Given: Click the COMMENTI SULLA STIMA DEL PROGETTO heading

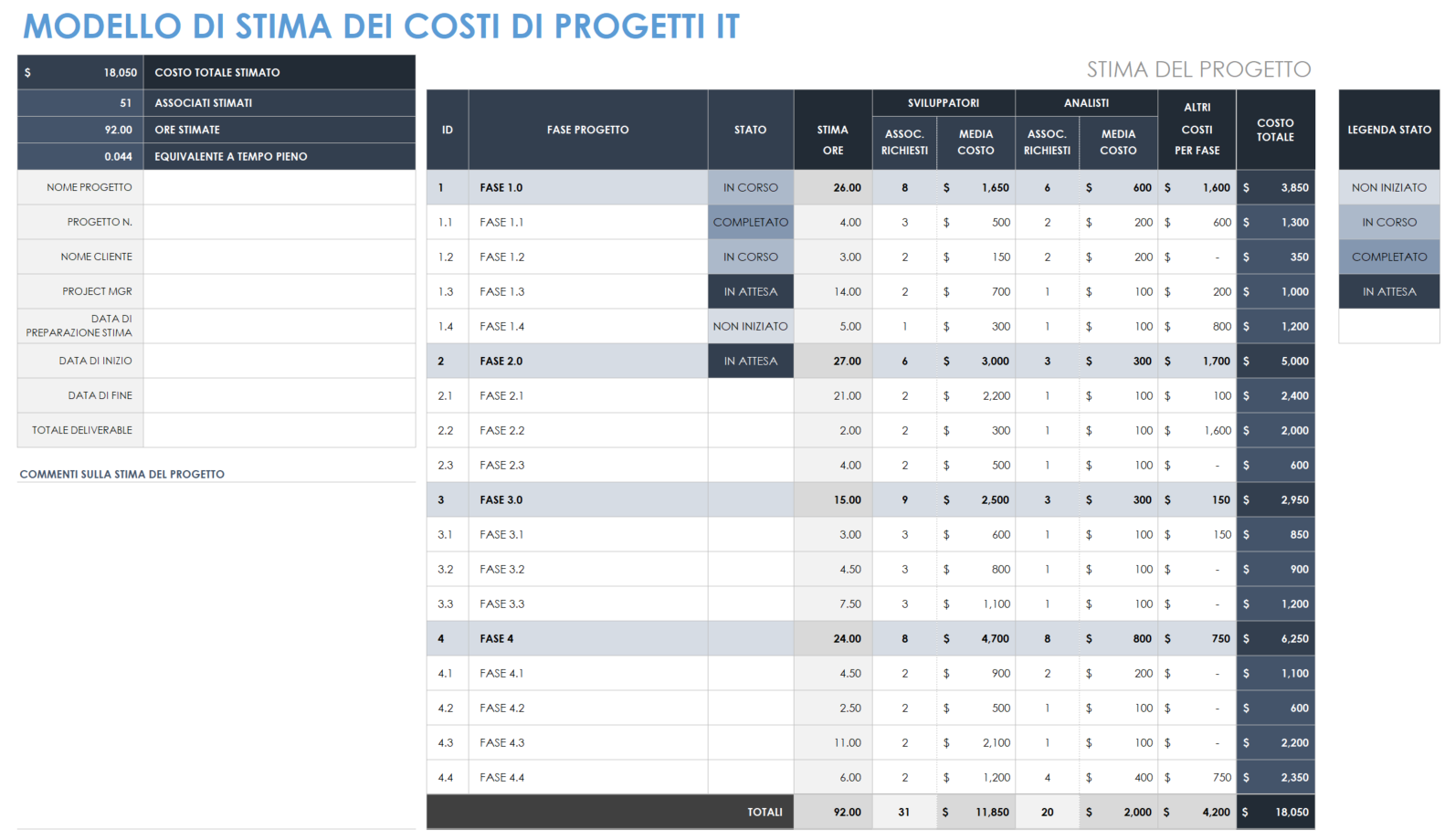Looking at the screenshot, I should click(x=121, y=474).
